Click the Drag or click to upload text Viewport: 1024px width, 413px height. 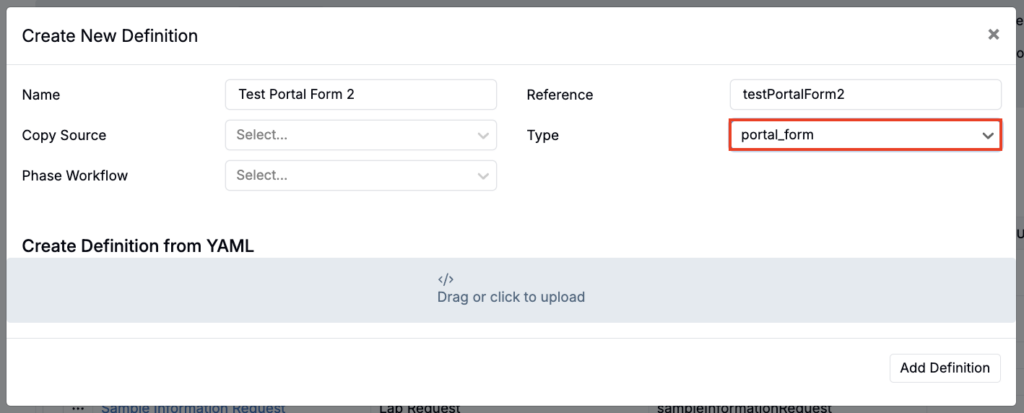point(511,297)
